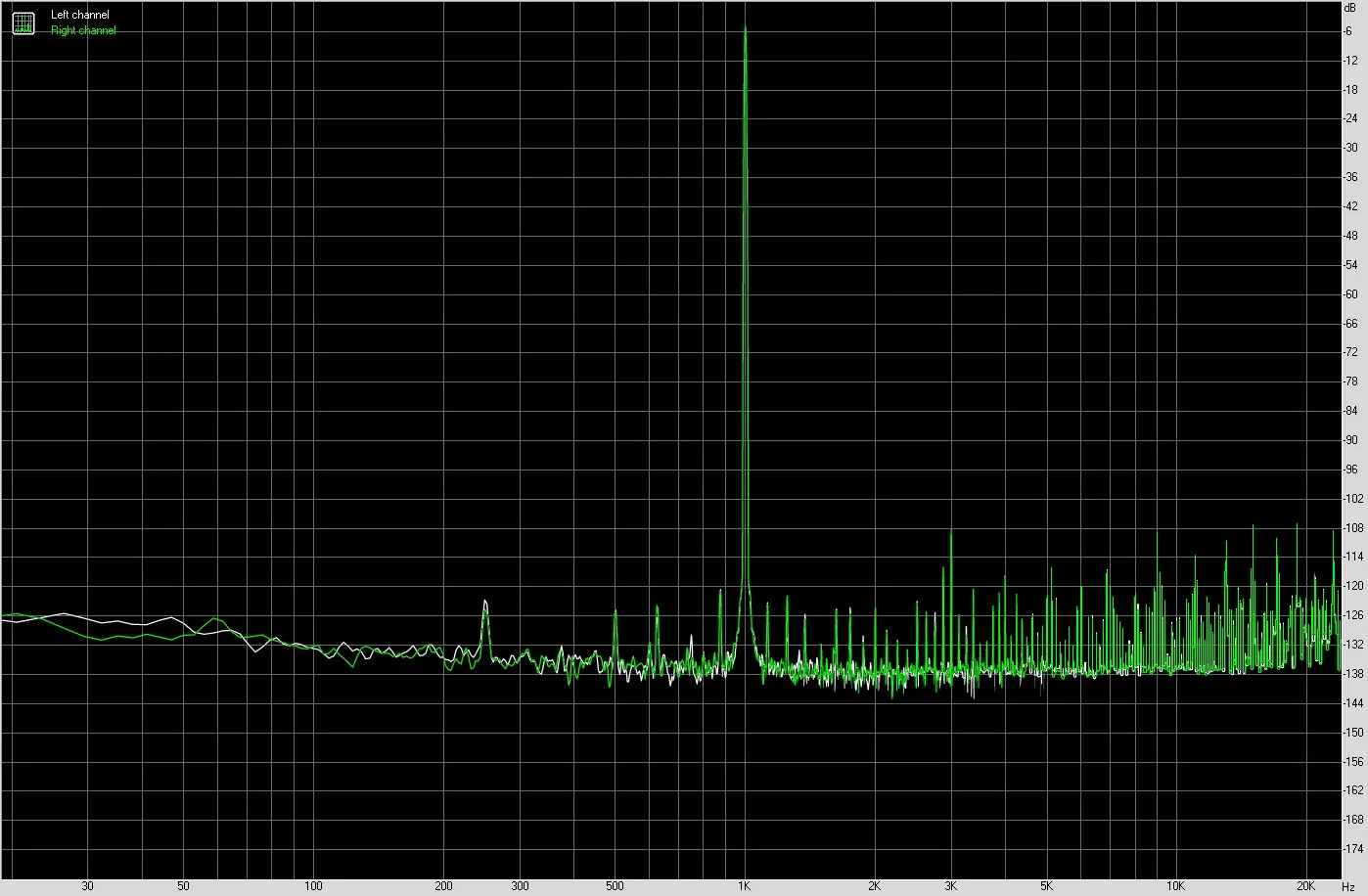Click the "-60" dB scale label
The width and height of the screenshot is (1368, 896).
1350,294
